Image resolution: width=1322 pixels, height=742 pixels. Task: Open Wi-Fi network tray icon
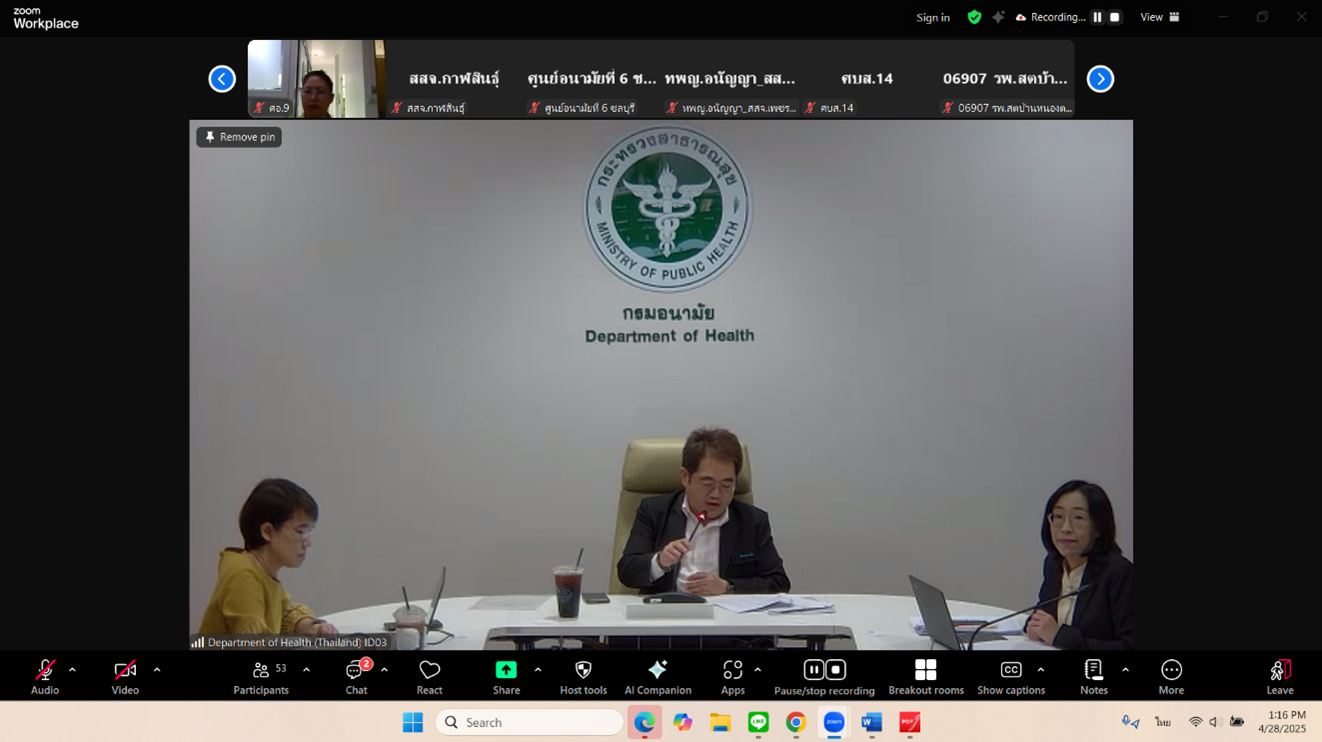[x=1195, y=722]
